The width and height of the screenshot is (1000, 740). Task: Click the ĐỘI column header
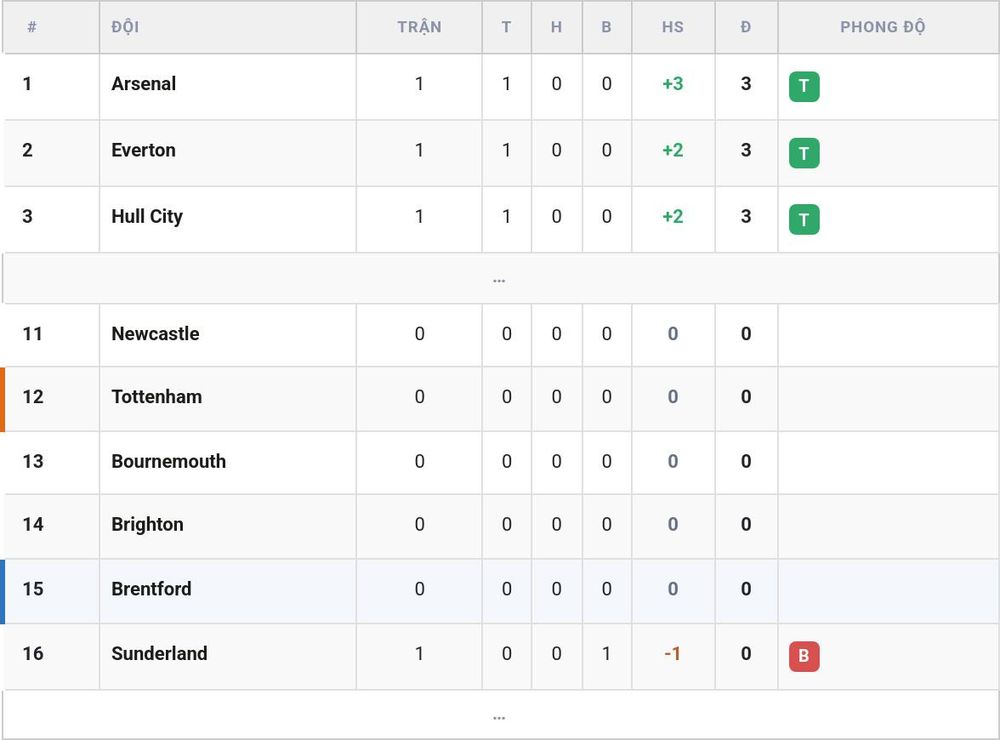tap(125, 27)
